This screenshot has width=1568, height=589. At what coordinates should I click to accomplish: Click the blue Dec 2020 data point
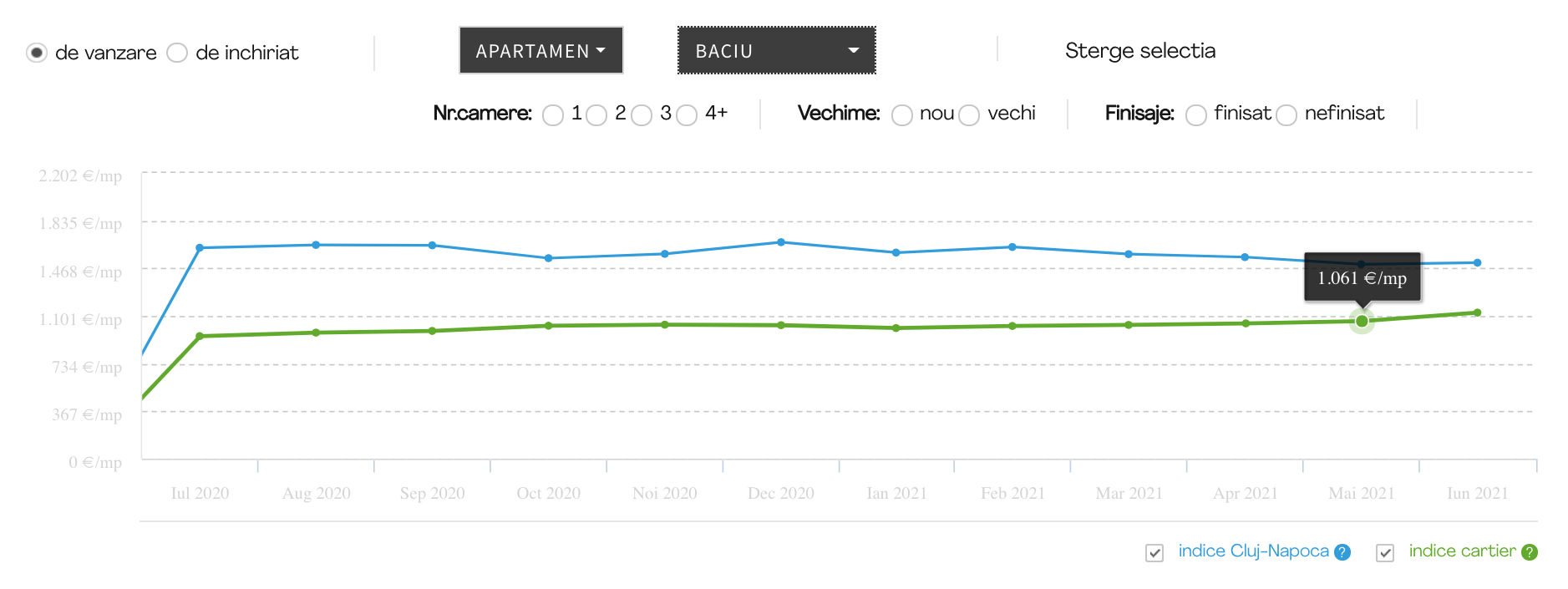coord(781,242)
